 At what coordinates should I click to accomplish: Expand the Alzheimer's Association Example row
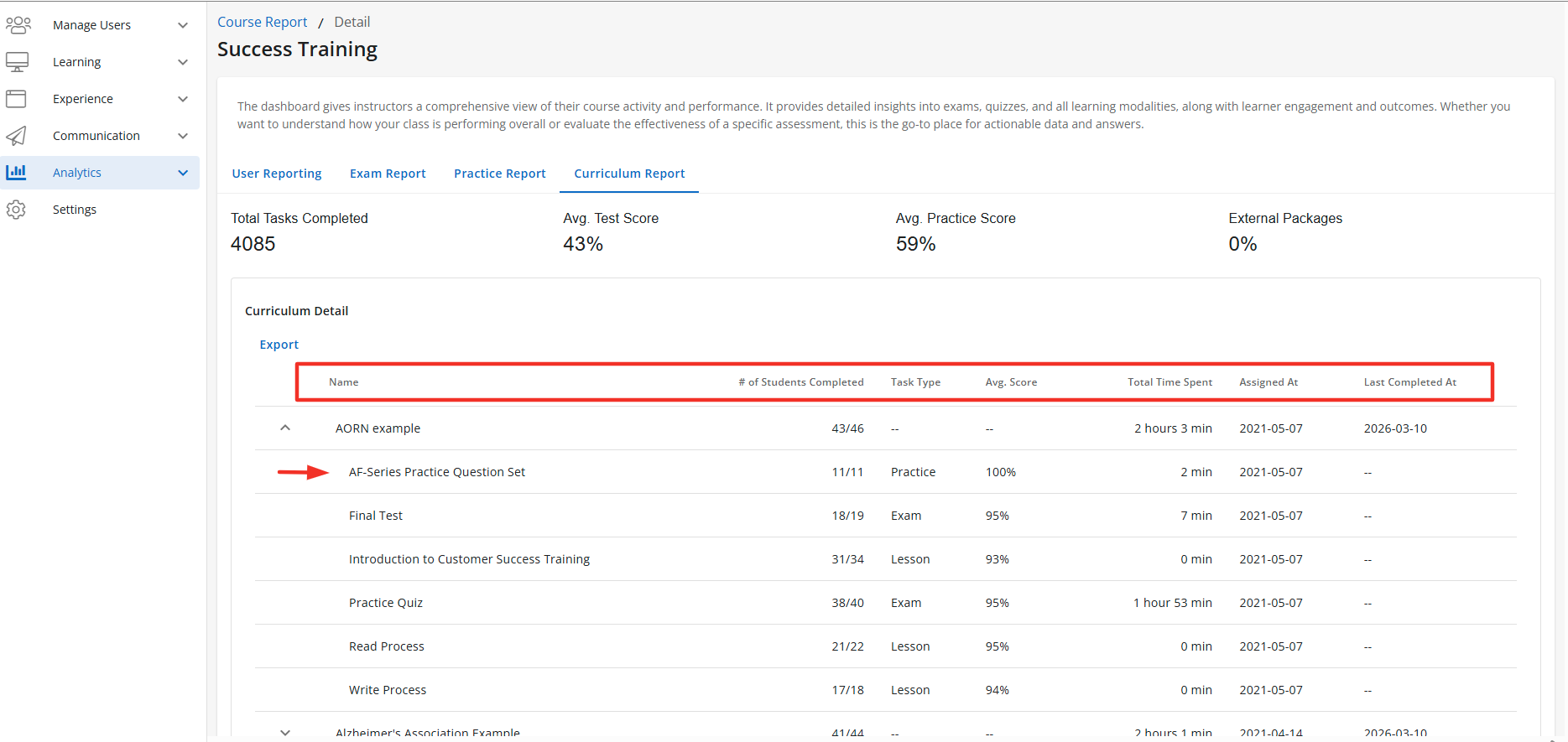(x=285, y=732)
